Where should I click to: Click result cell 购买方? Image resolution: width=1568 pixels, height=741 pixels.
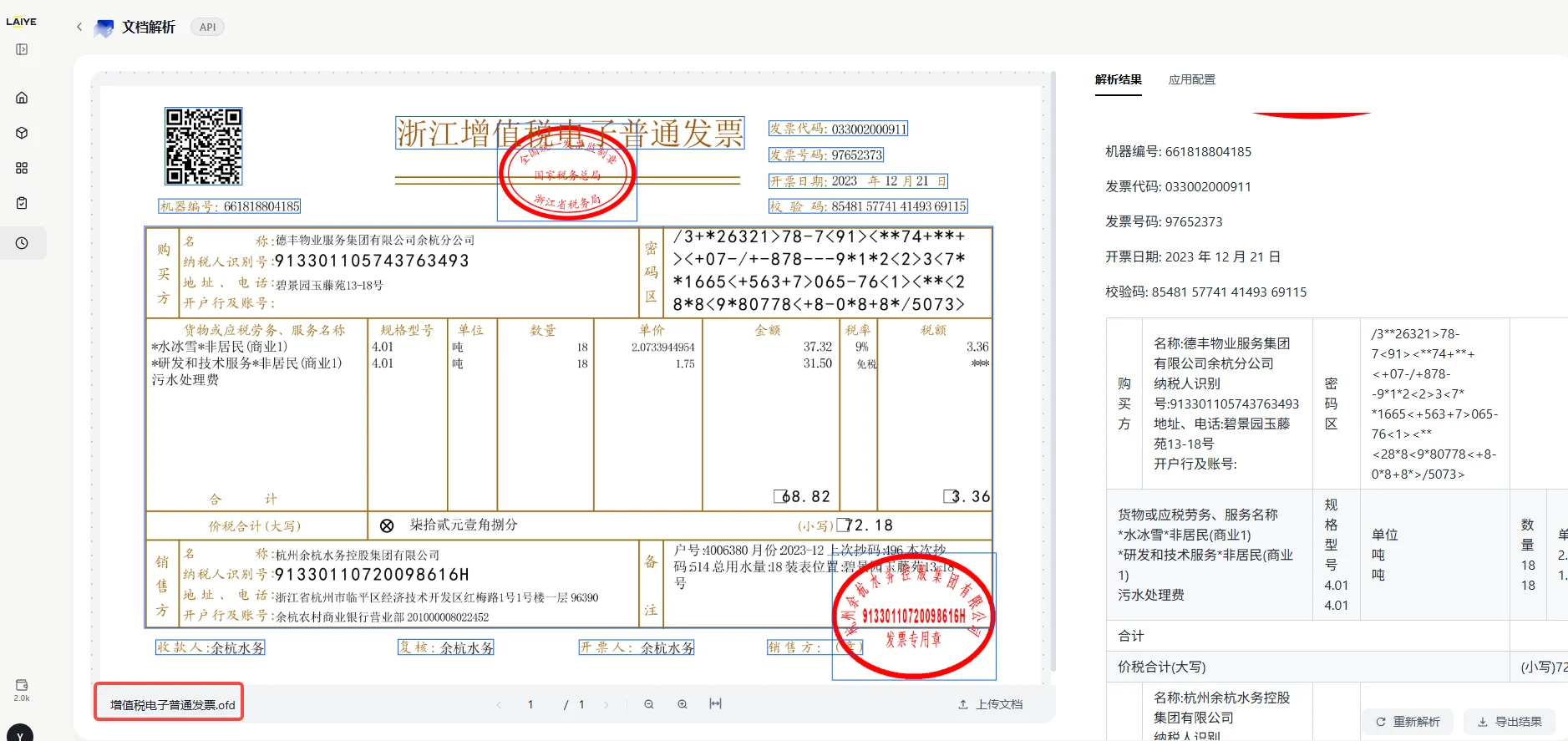pos(1124,403)
